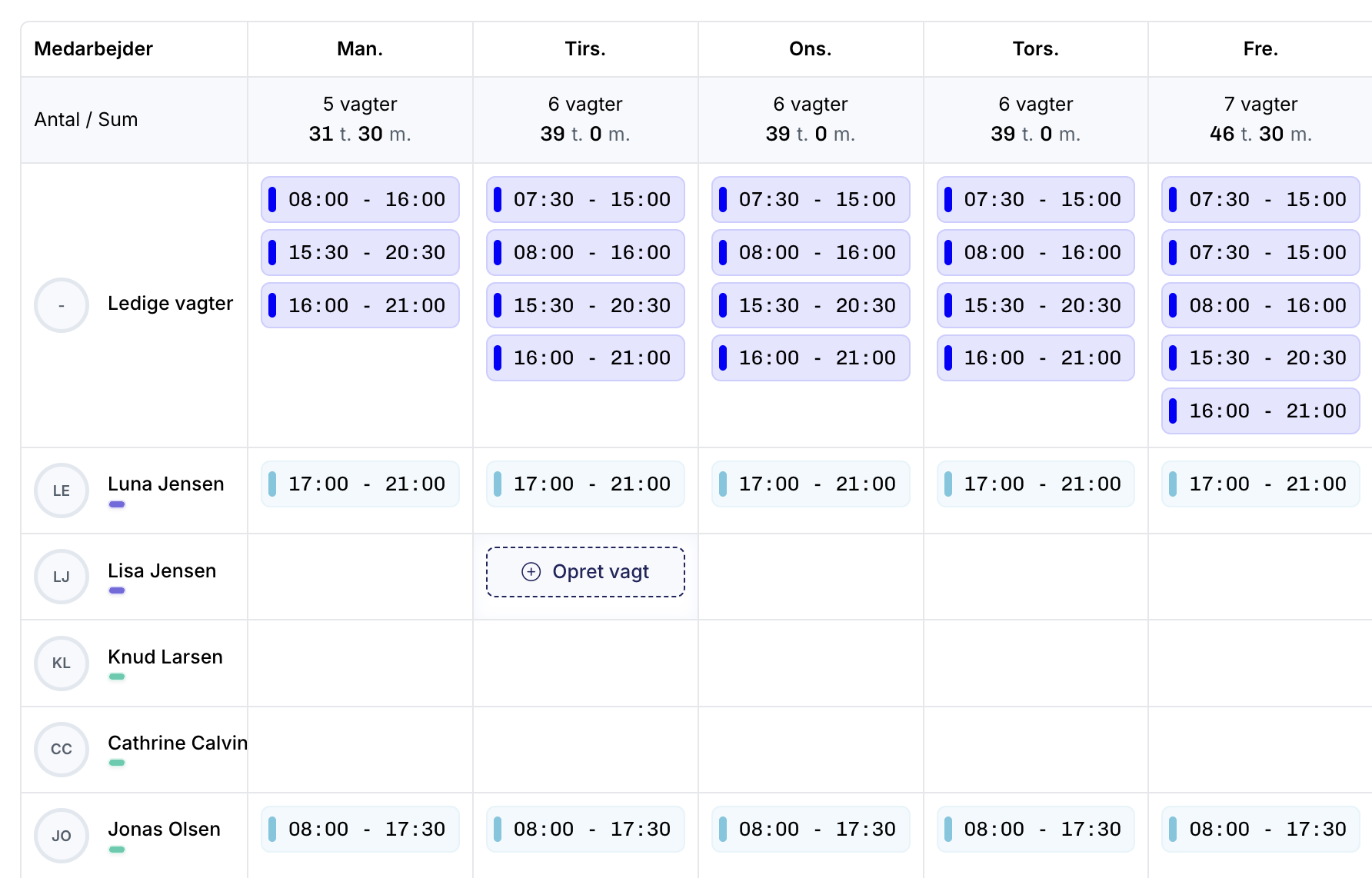The height and width of the screenshot is (878, 1372).
Task: Click the green tag under Knud Larsen
Action: (x=117, y=677)
